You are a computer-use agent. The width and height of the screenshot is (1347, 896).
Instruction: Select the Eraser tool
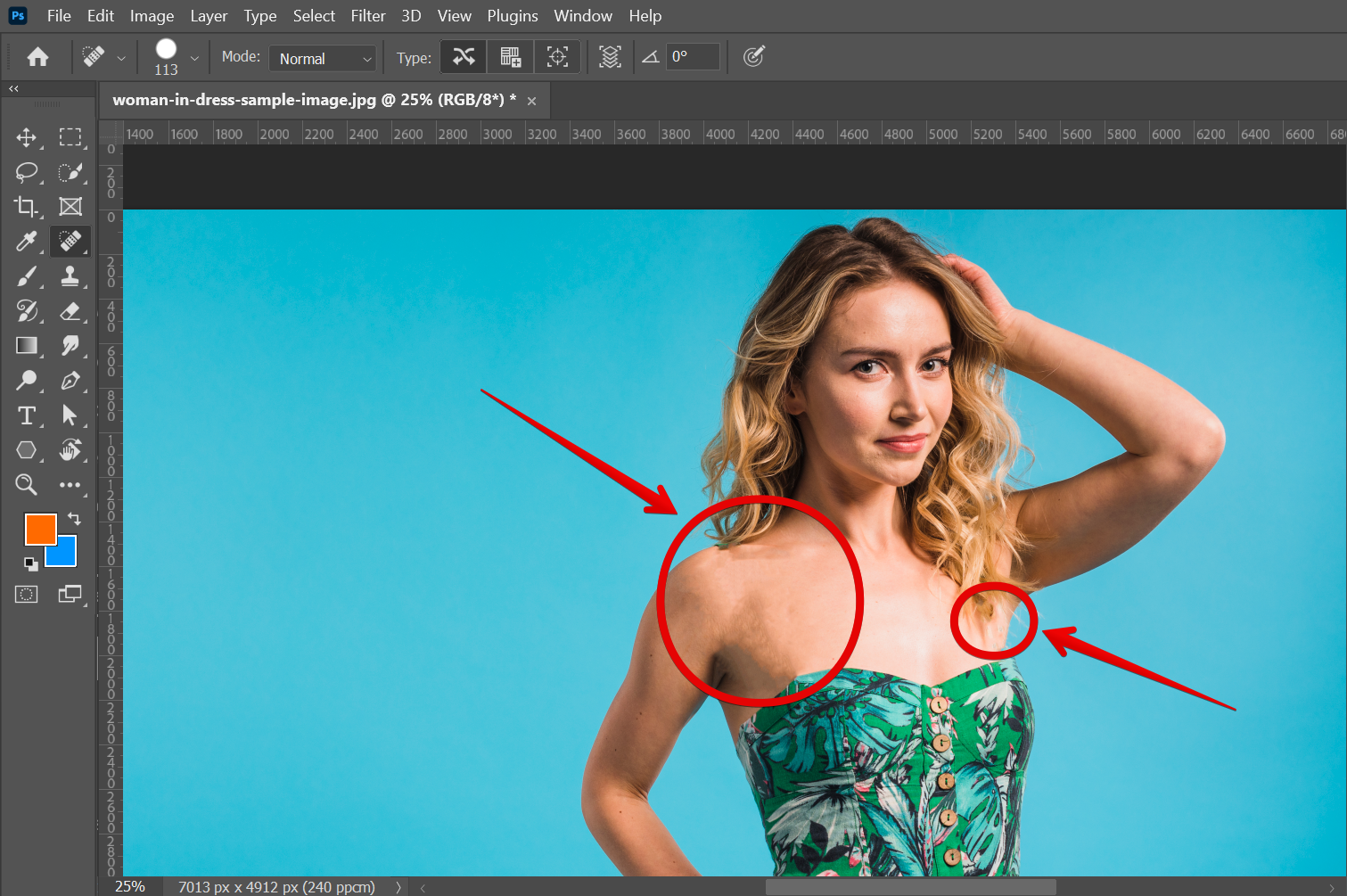point(70,311)
